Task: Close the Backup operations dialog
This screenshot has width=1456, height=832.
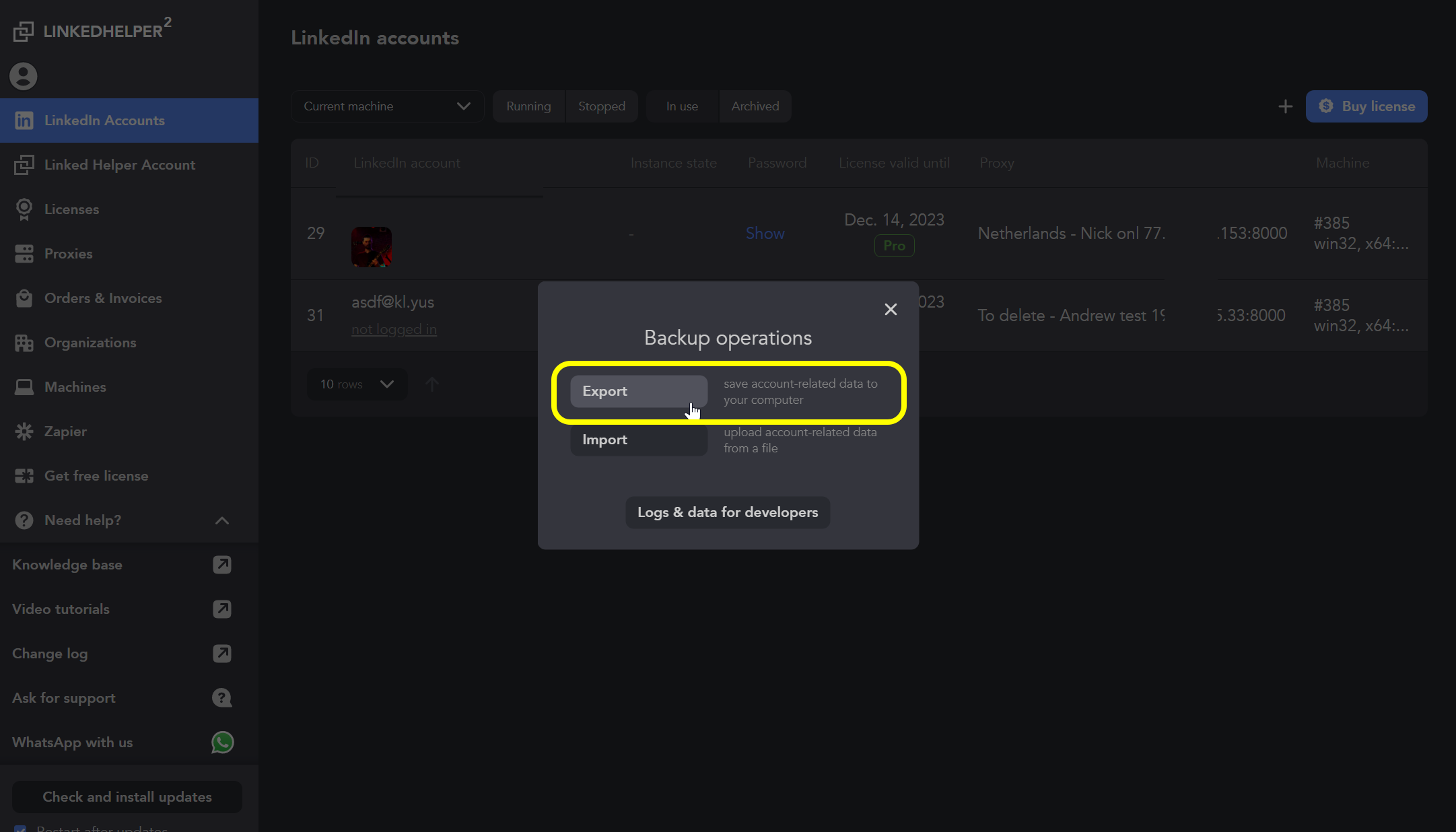Action: (x=891, y=309)
